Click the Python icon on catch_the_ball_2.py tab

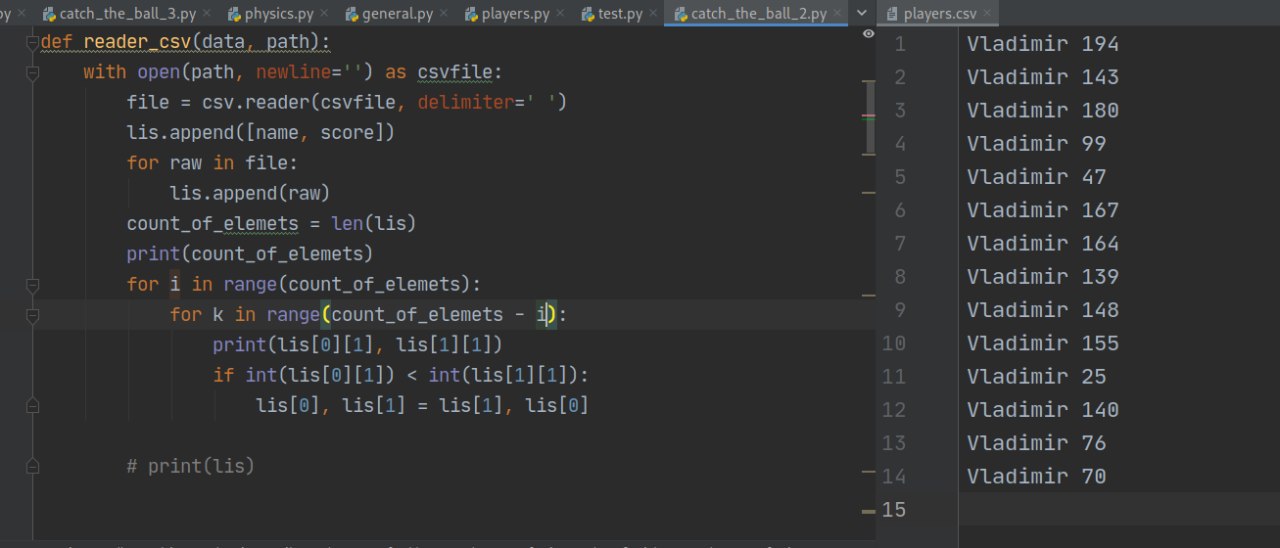[681, 14]
